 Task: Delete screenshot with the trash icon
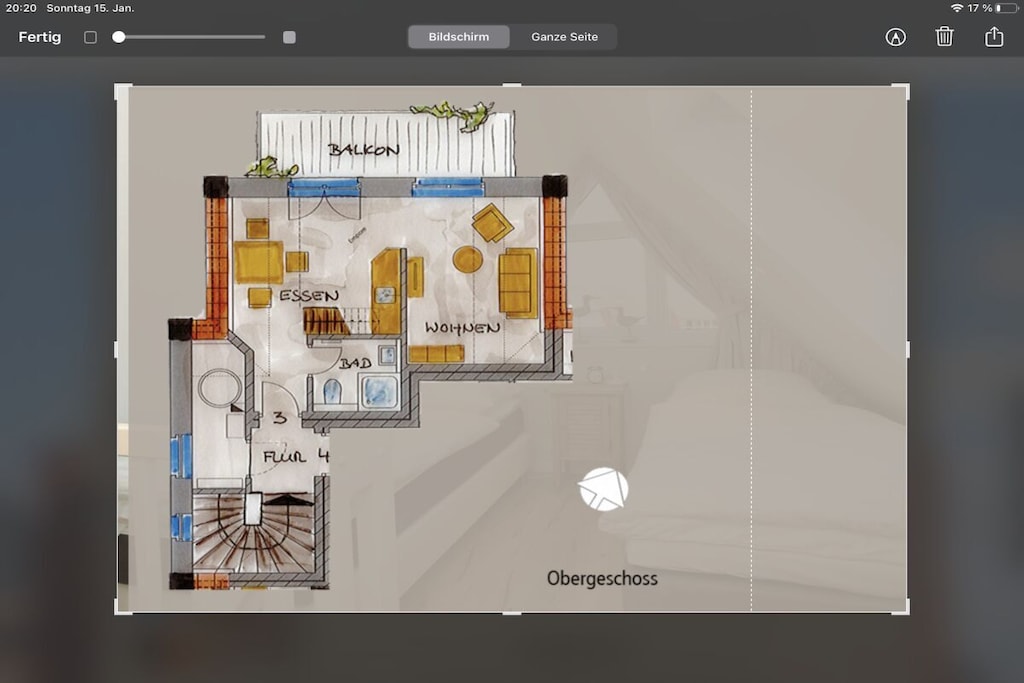[944, 37]
